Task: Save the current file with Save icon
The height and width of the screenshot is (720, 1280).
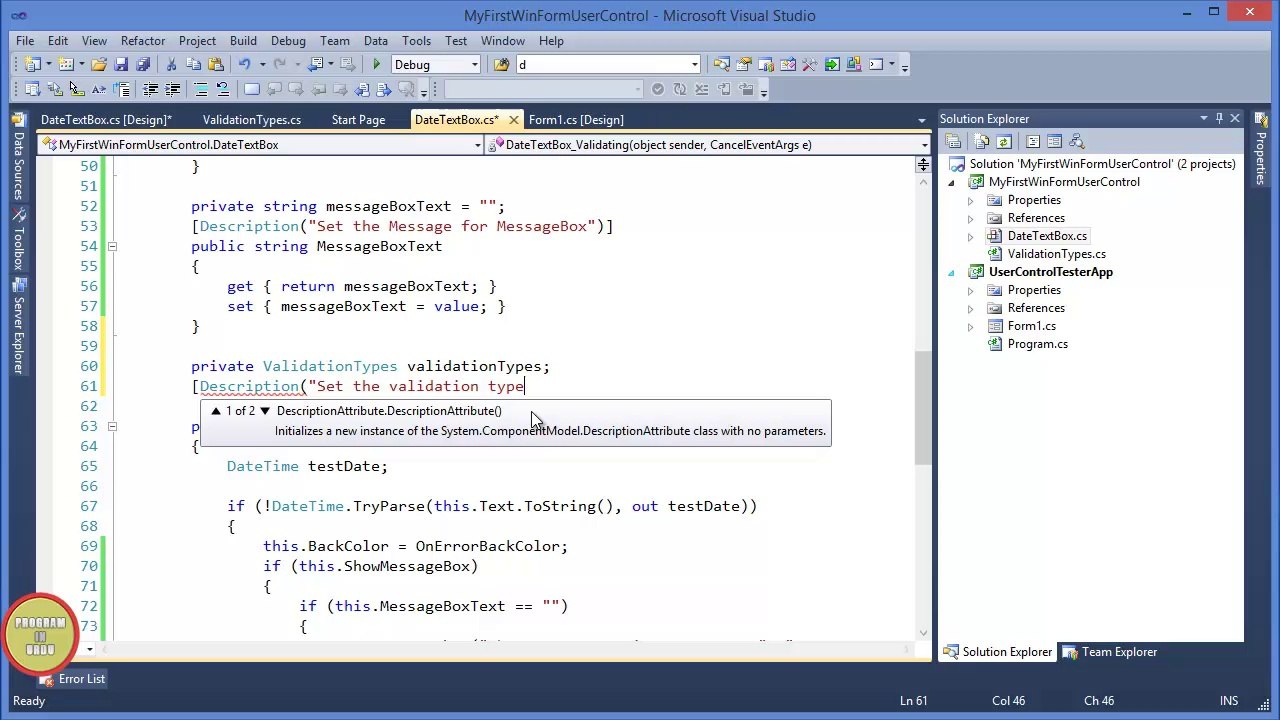Action: pos(121,65)
